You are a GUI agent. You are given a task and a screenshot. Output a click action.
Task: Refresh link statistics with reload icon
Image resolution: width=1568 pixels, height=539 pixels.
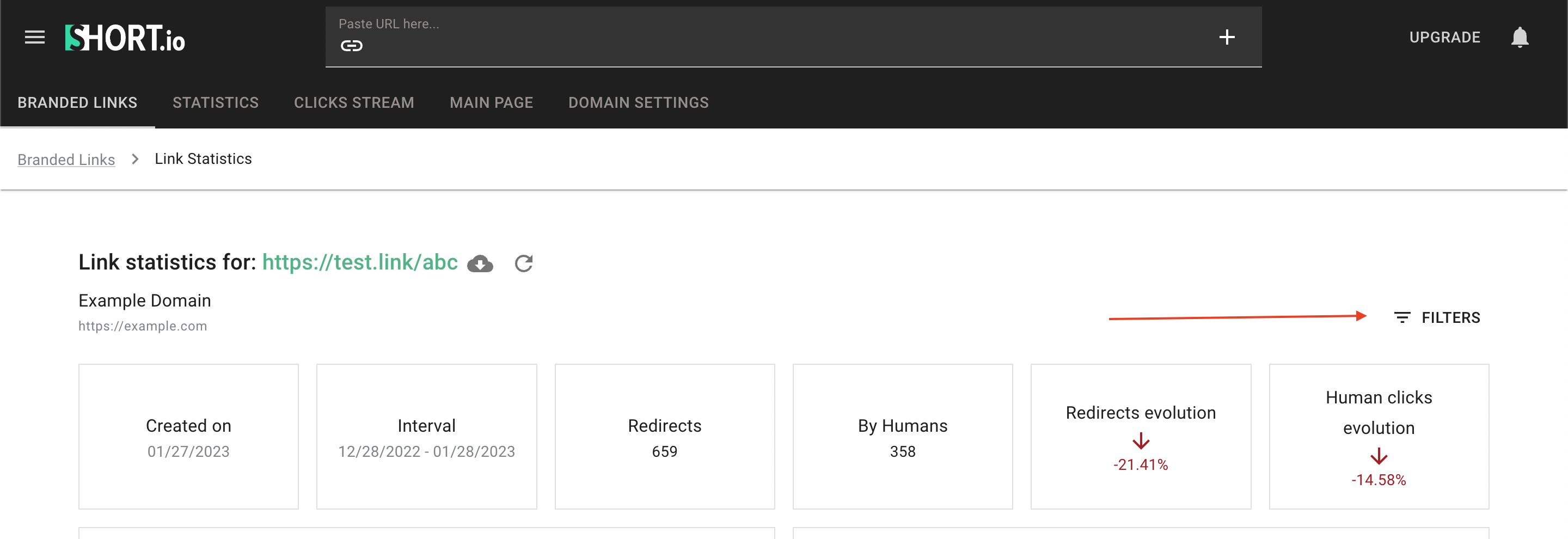click(523, 264)
